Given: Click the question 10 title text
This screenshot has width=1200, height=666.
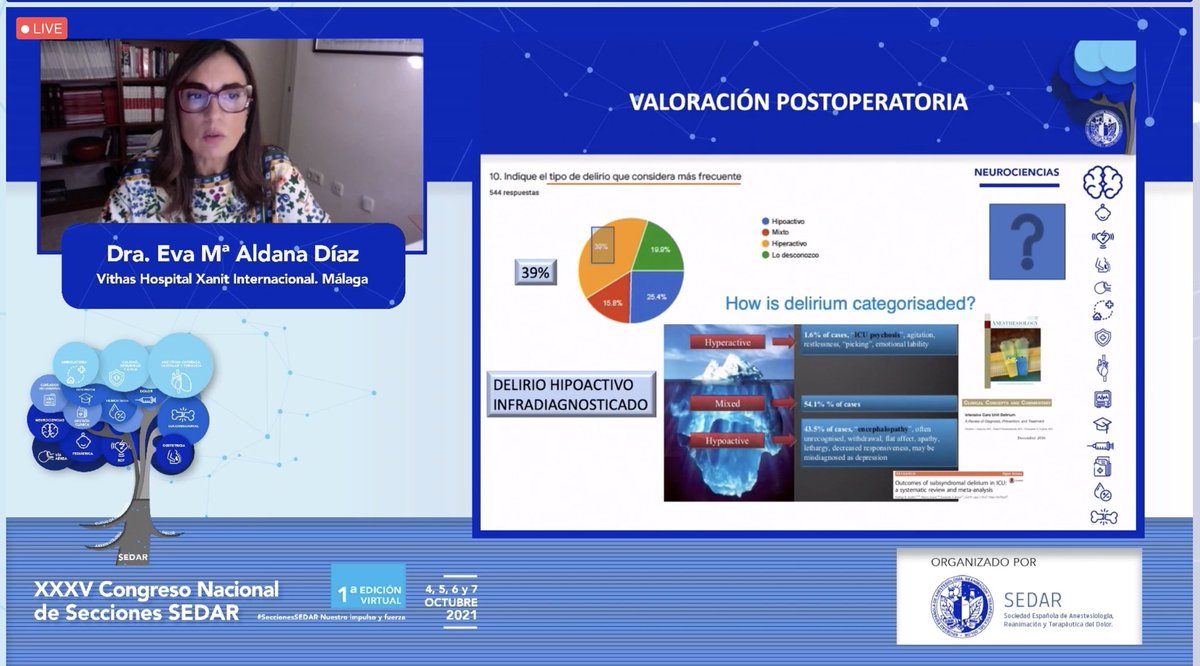Looking at the screenshot, I should click(x=615, y=176).
